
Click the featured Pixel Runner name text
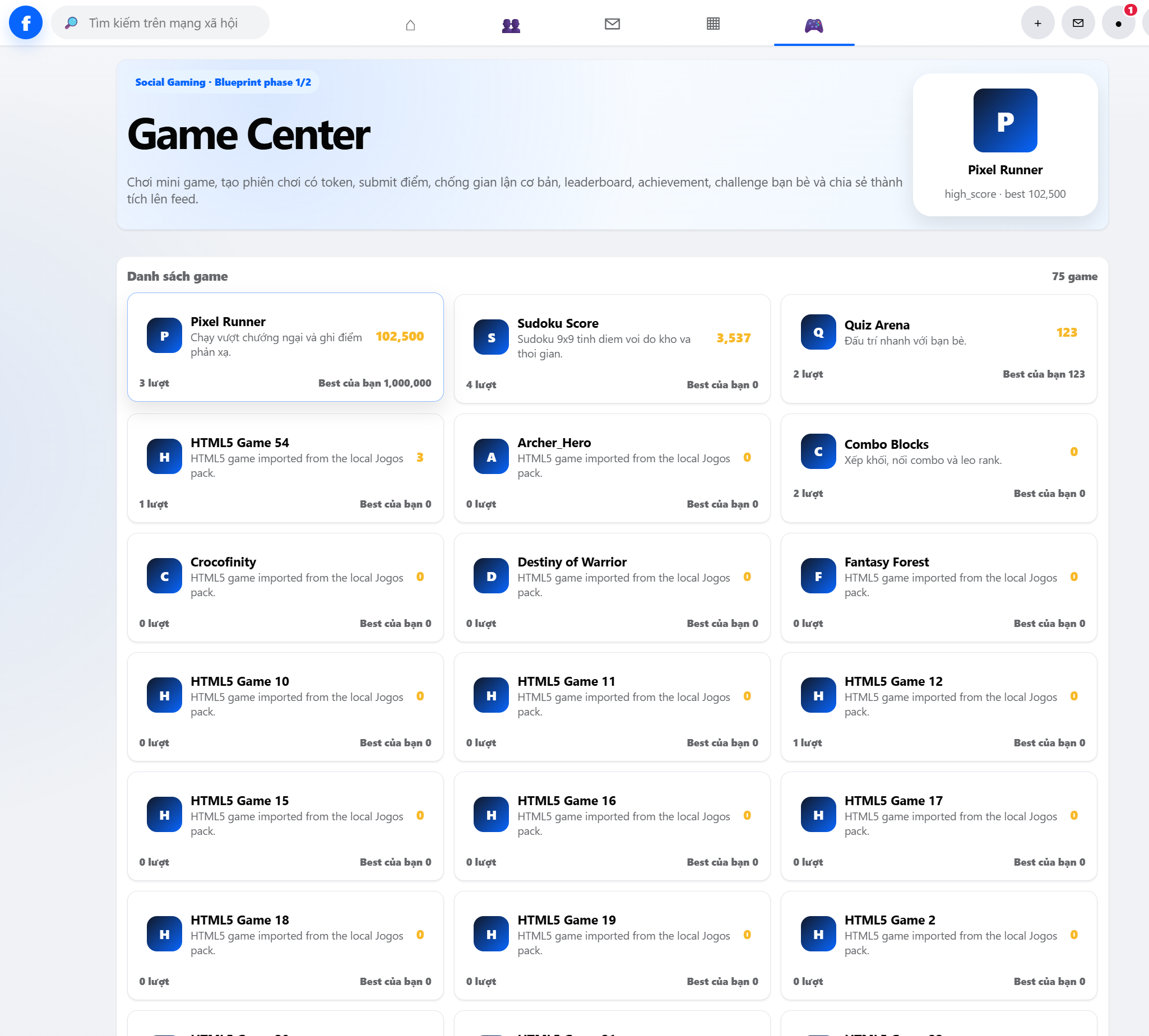[x=1005, y=170]
